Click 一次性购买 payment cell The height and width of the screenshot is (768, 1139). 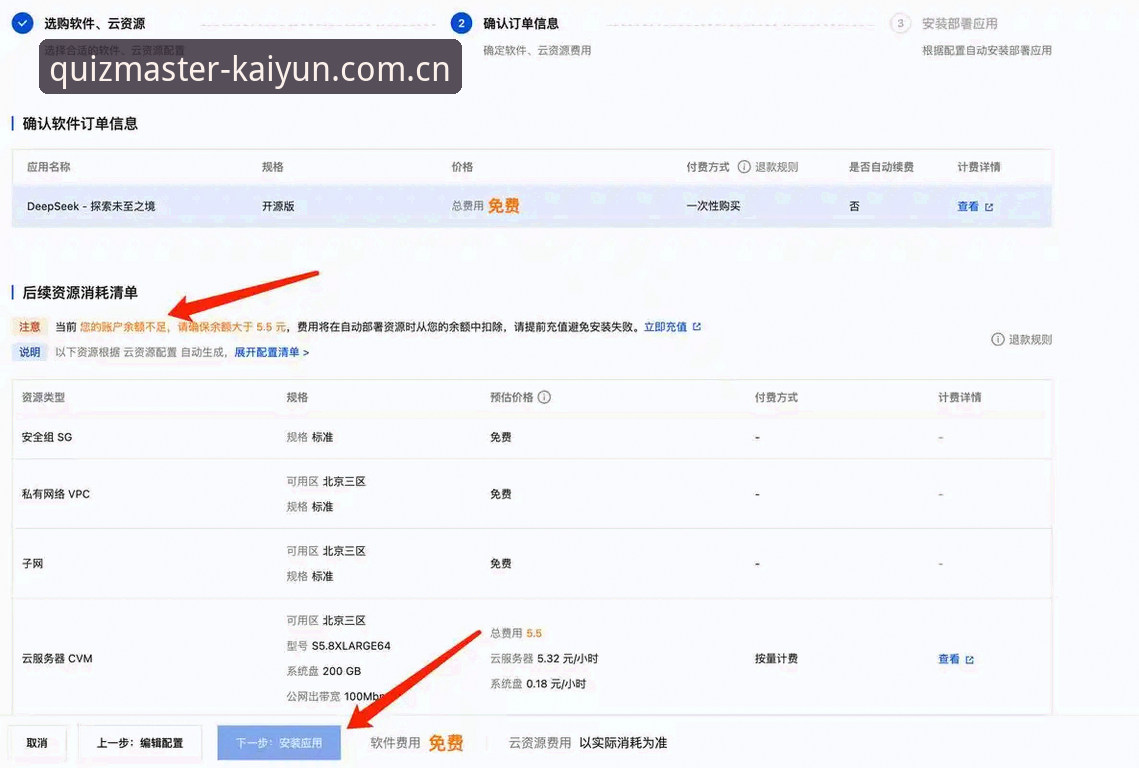point(713,206)
